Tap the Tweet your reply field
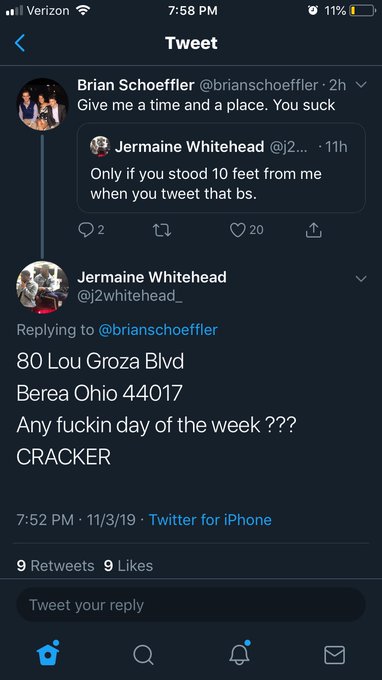 pos(191,605)
